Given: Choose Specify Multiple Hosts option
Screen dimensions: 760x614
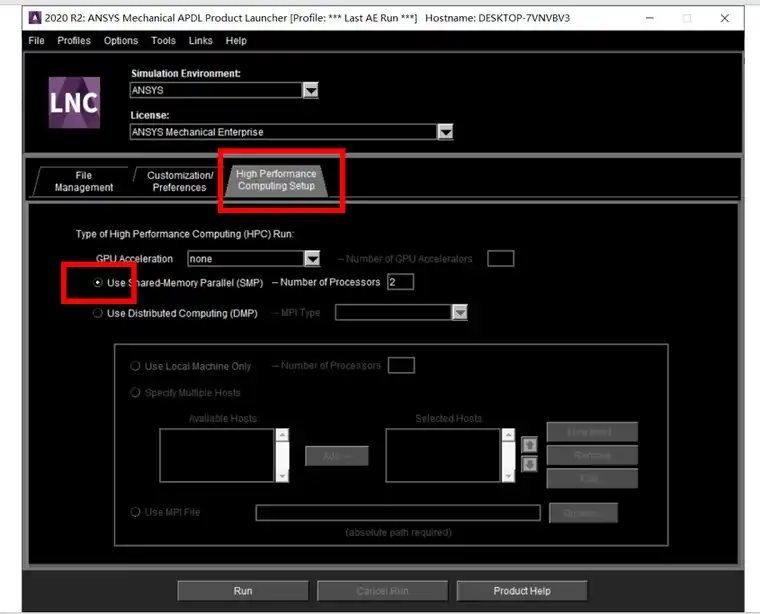Looking at the screenshot, I should pyautogui.click(x=136, y=393).
